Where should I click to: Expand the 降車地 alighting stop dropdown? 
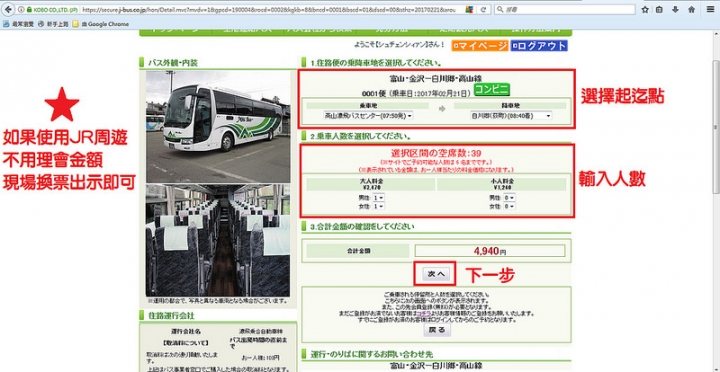(x=511, y=116)
